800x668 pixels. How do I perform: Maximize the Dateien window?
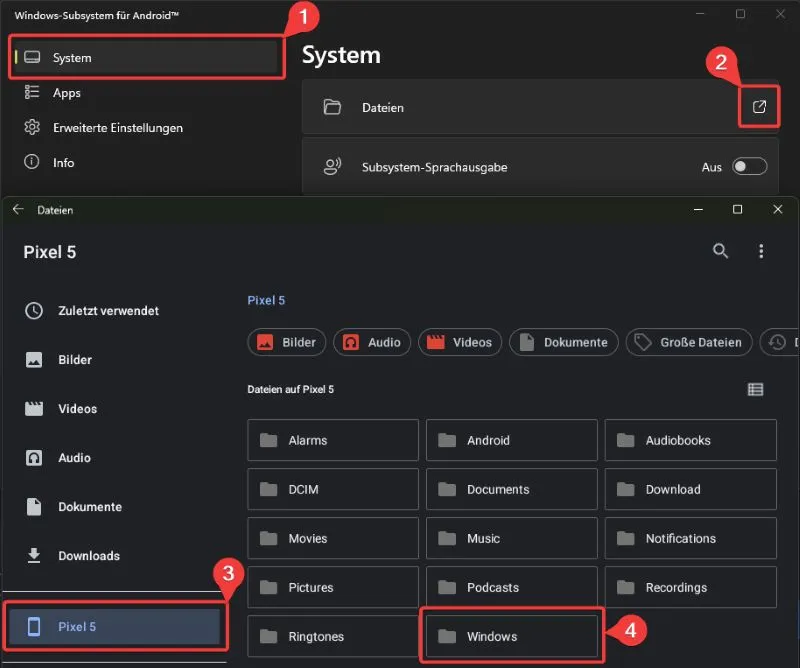coord(737,209)
